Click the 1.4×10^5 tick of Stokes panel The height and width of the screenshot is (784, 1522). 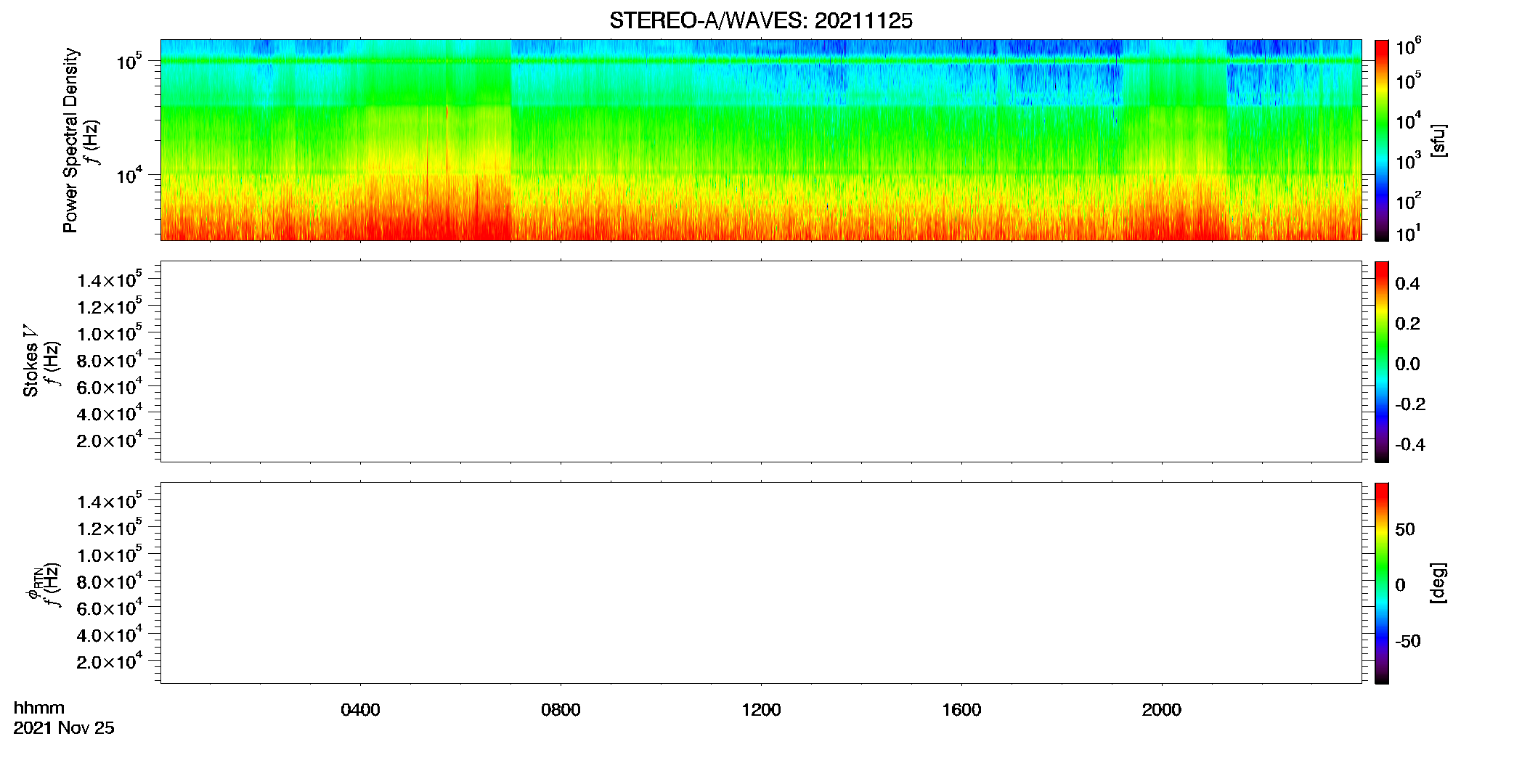pos(110,279)
